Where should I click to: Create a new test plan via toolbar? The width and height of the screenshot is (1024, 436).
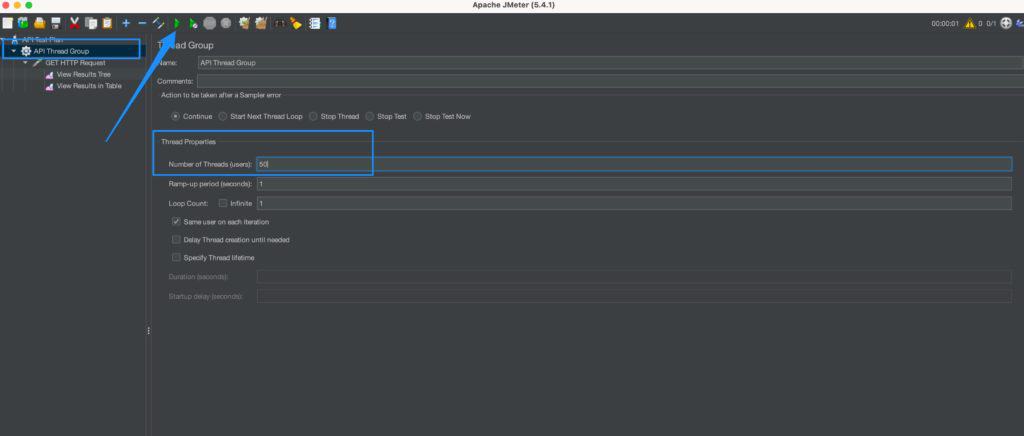pyautogui.click(x=7, y=23)
